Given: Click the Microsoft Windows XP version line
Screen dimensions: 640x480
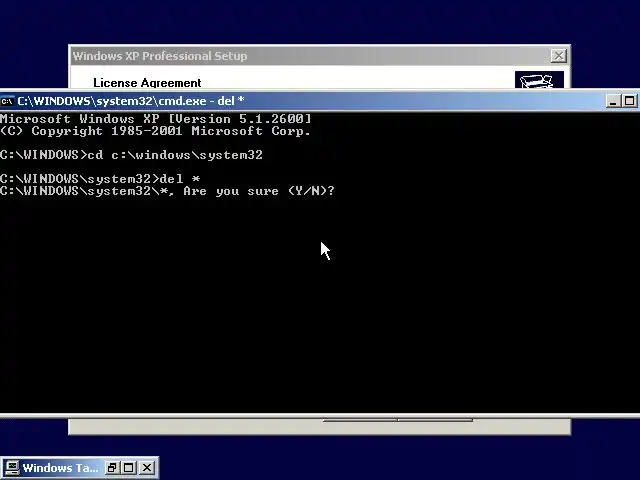Looking at the screenshot, I should (x=156, y=119).
